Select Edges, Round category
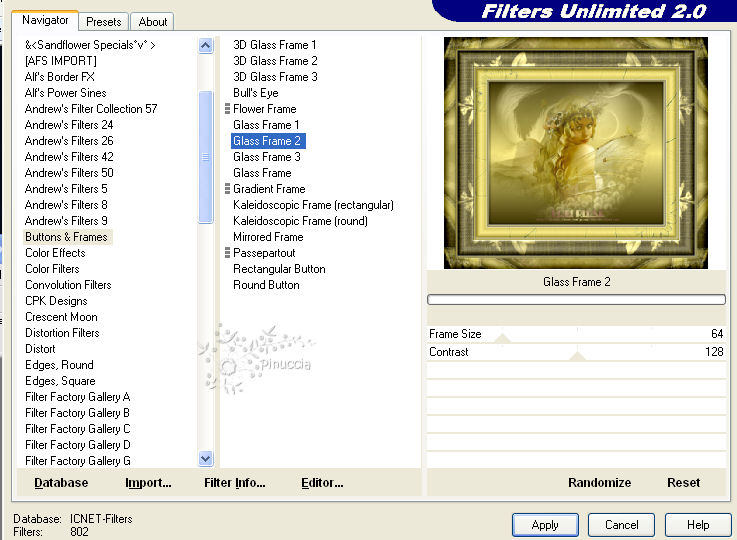Screen dimensions: 737x540 pyautogui.click(x=59, y=365)
